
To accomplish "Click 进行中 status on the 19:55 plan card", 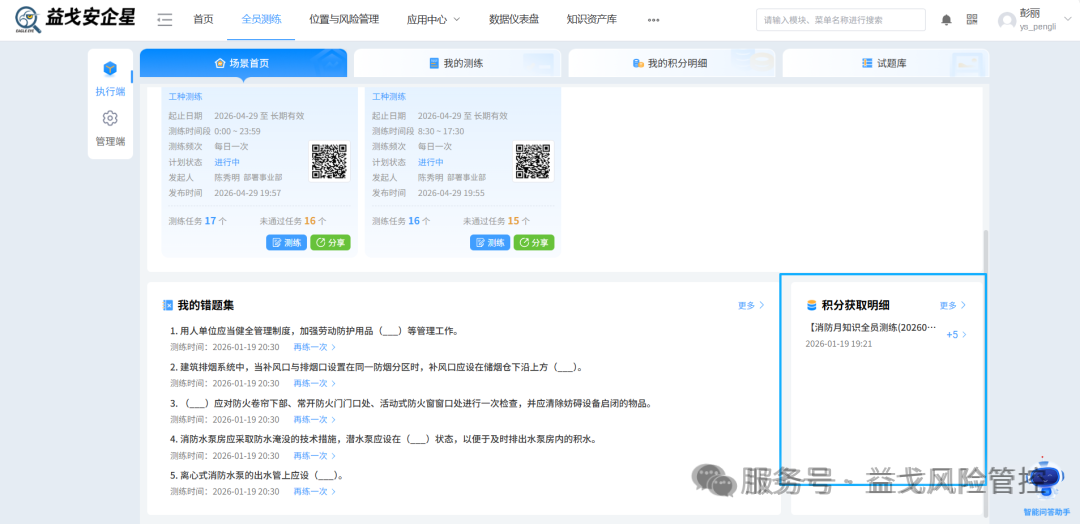I will pyautogui.click(x=431, y=163).
